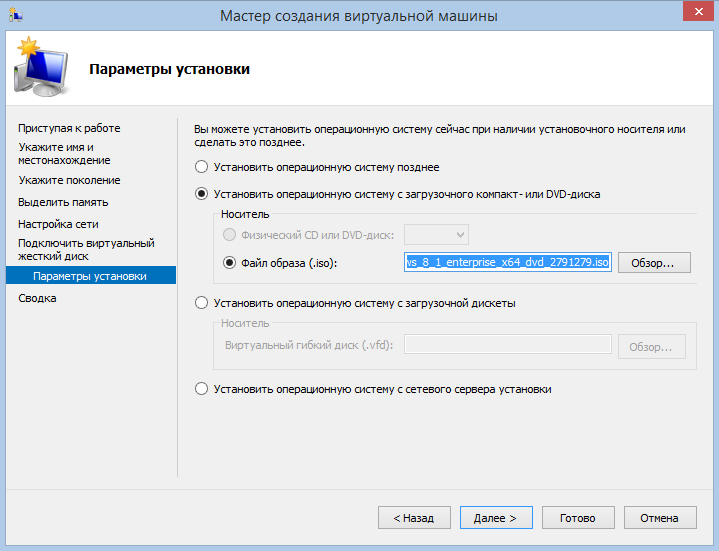
Task: Select install from bootable floppy disk option
Action: [x=202, y=302]
